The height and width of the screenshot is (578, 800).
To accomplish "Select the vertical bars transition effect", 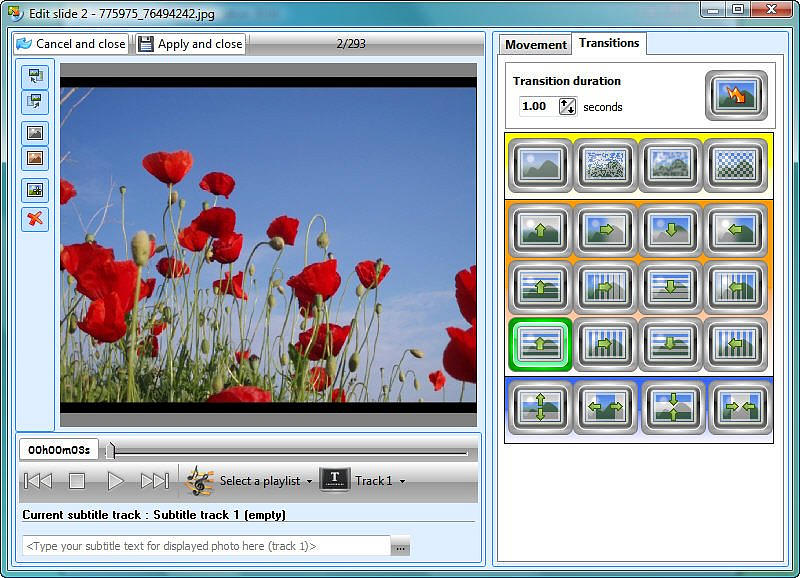I will point(606,287).
